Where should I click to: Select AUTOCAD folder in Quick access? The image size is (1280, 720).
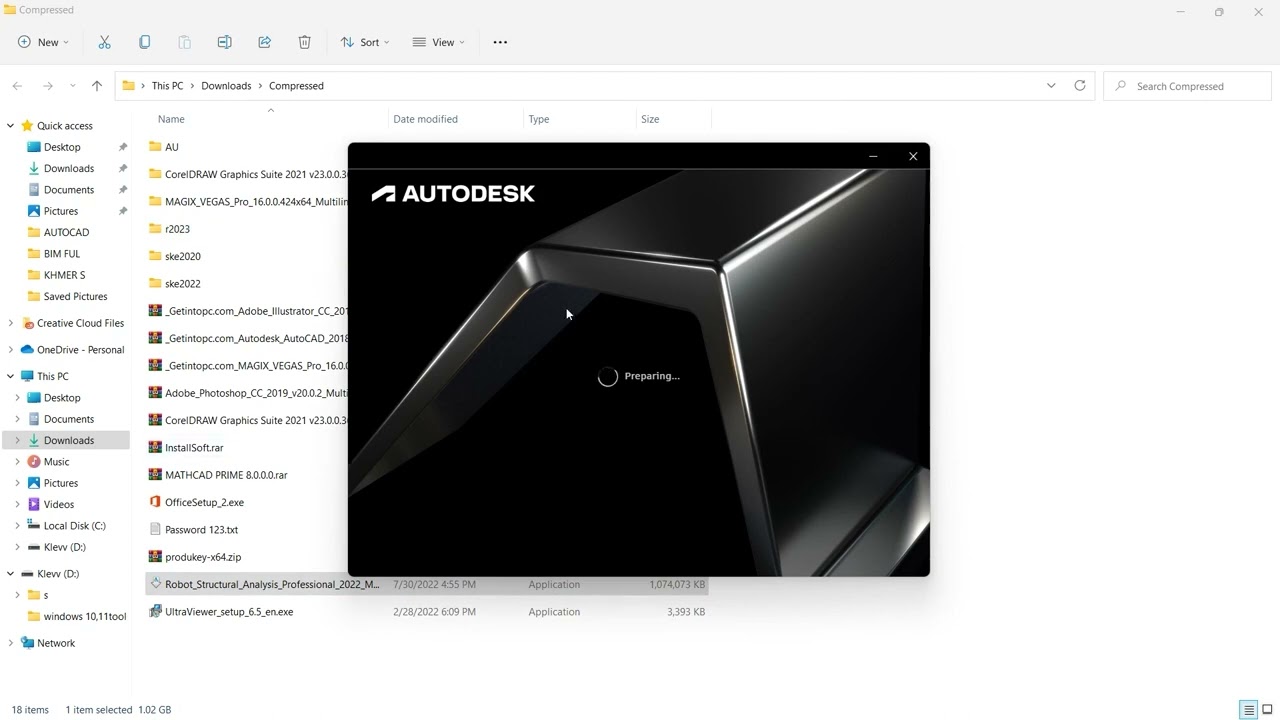click(x=66, y=232)
